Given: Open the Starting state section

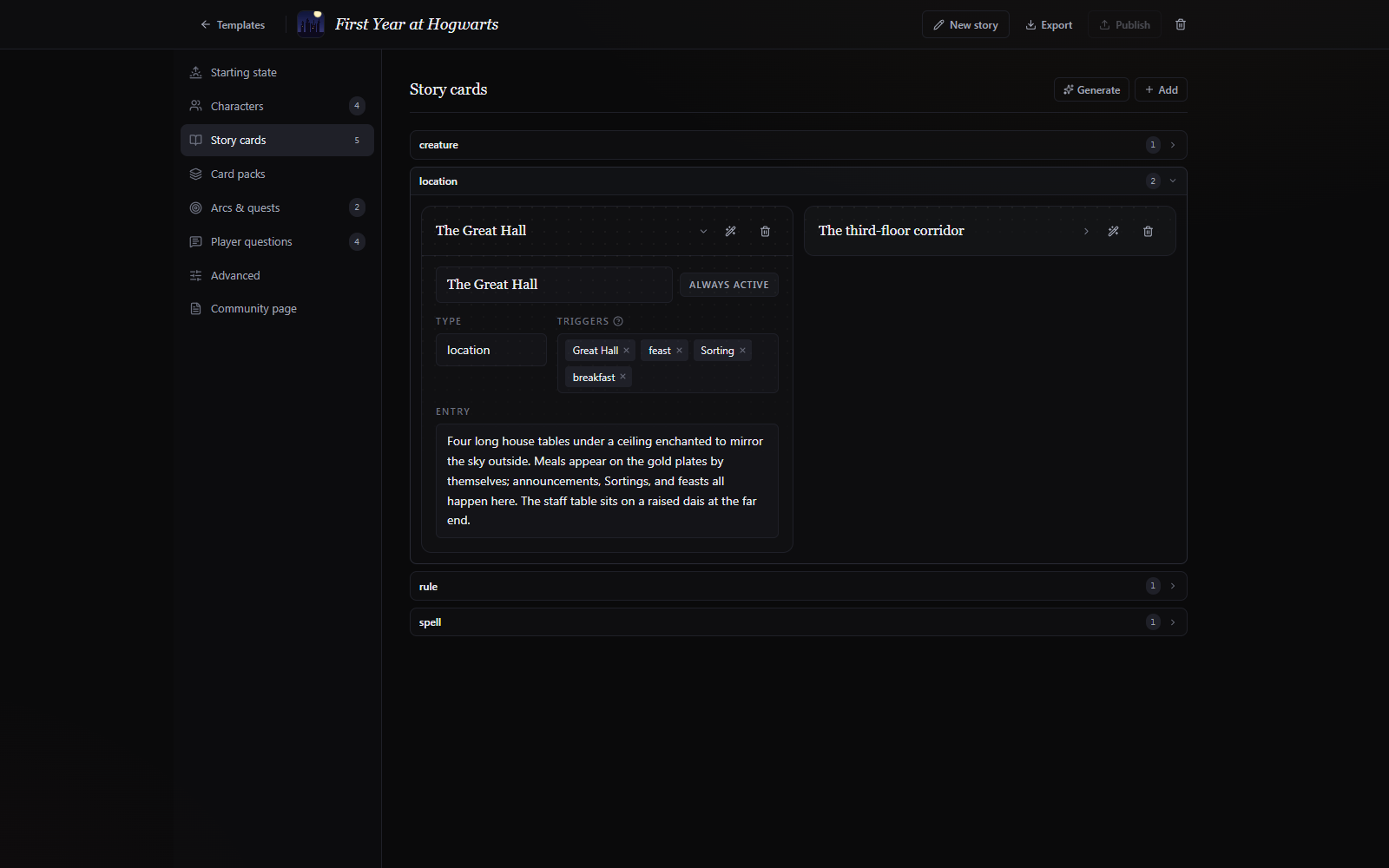Looking at the screenshot, I should 277,72.
